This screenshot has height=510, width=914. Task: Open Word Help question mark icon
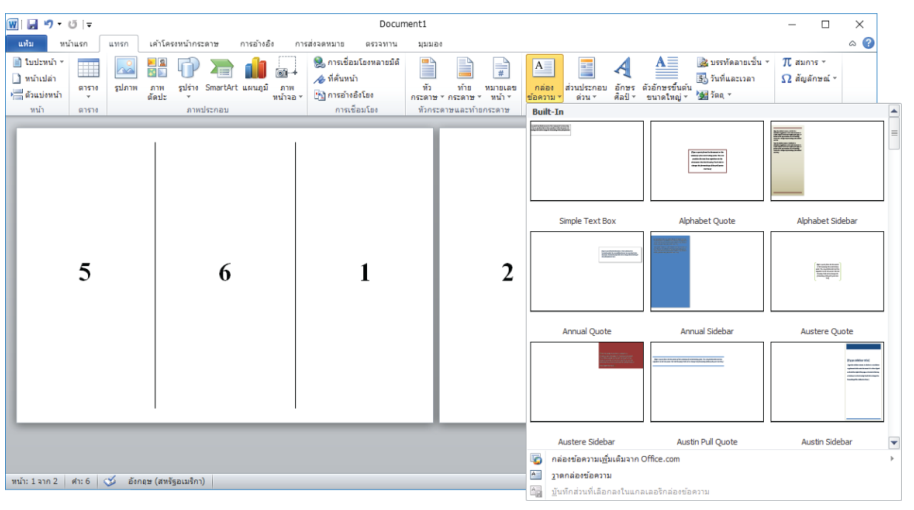(x=868, y=43)
